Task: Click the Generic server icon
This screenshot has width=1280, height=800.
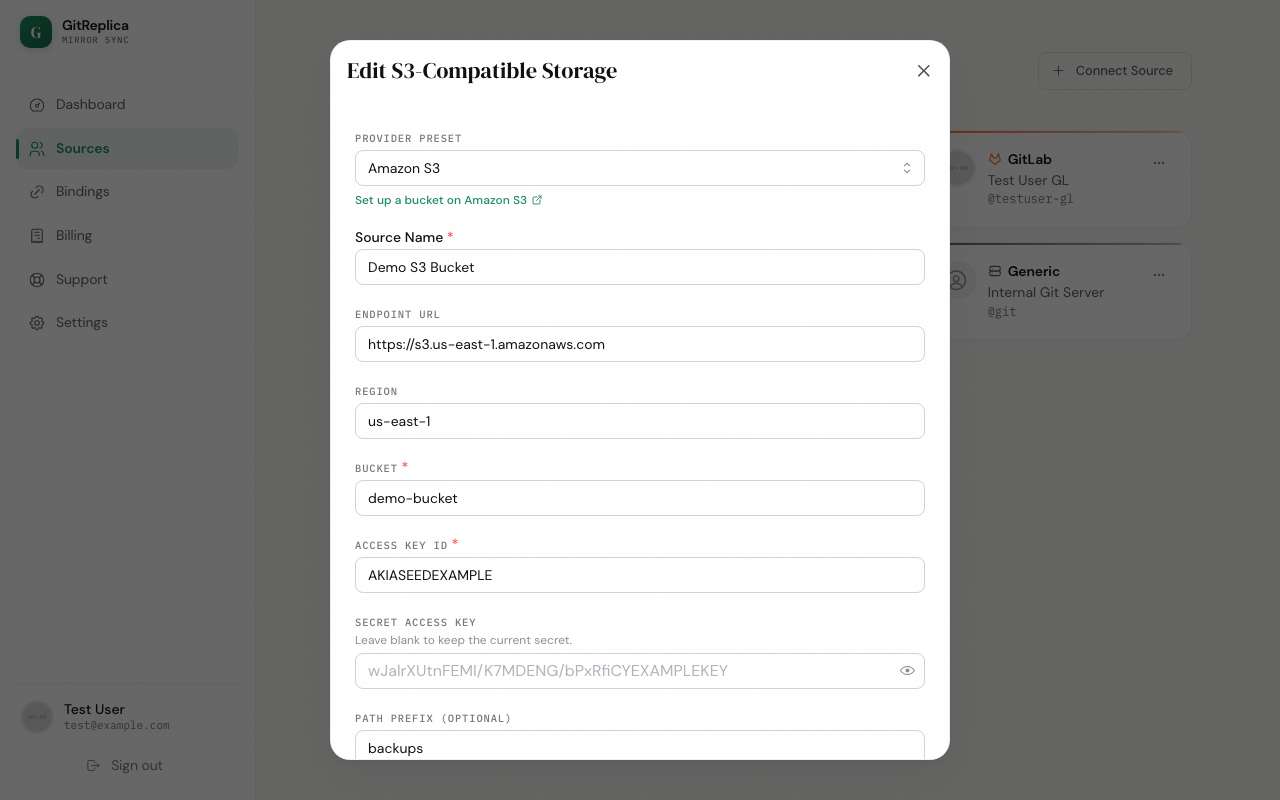Action: (x=995, y=271)
